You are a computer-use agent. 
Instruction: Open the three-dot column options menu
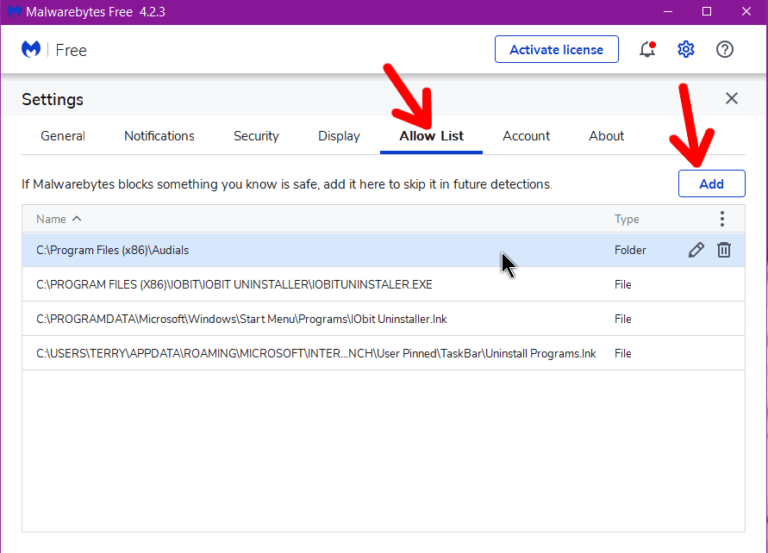click(x=722, y=219)
